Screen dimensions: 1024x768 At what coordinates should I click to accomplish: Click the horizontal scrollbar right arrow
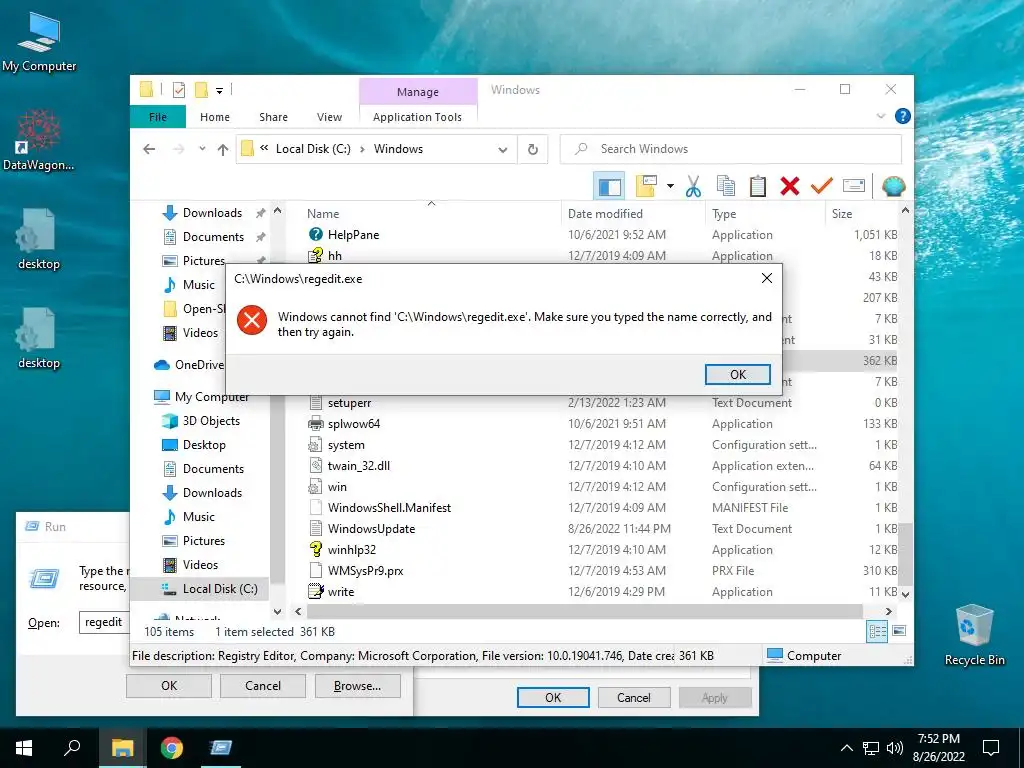click(888, 611)
